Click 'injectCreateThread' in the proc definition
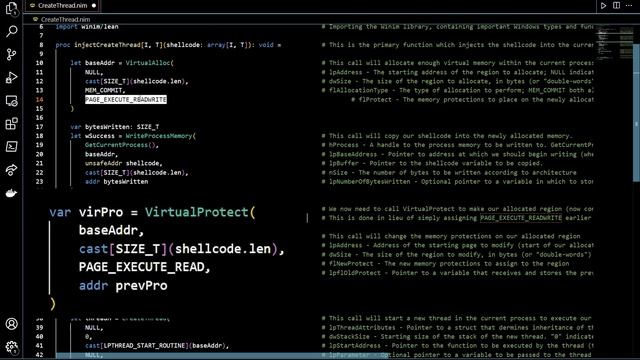 click(x=107, y=45)
